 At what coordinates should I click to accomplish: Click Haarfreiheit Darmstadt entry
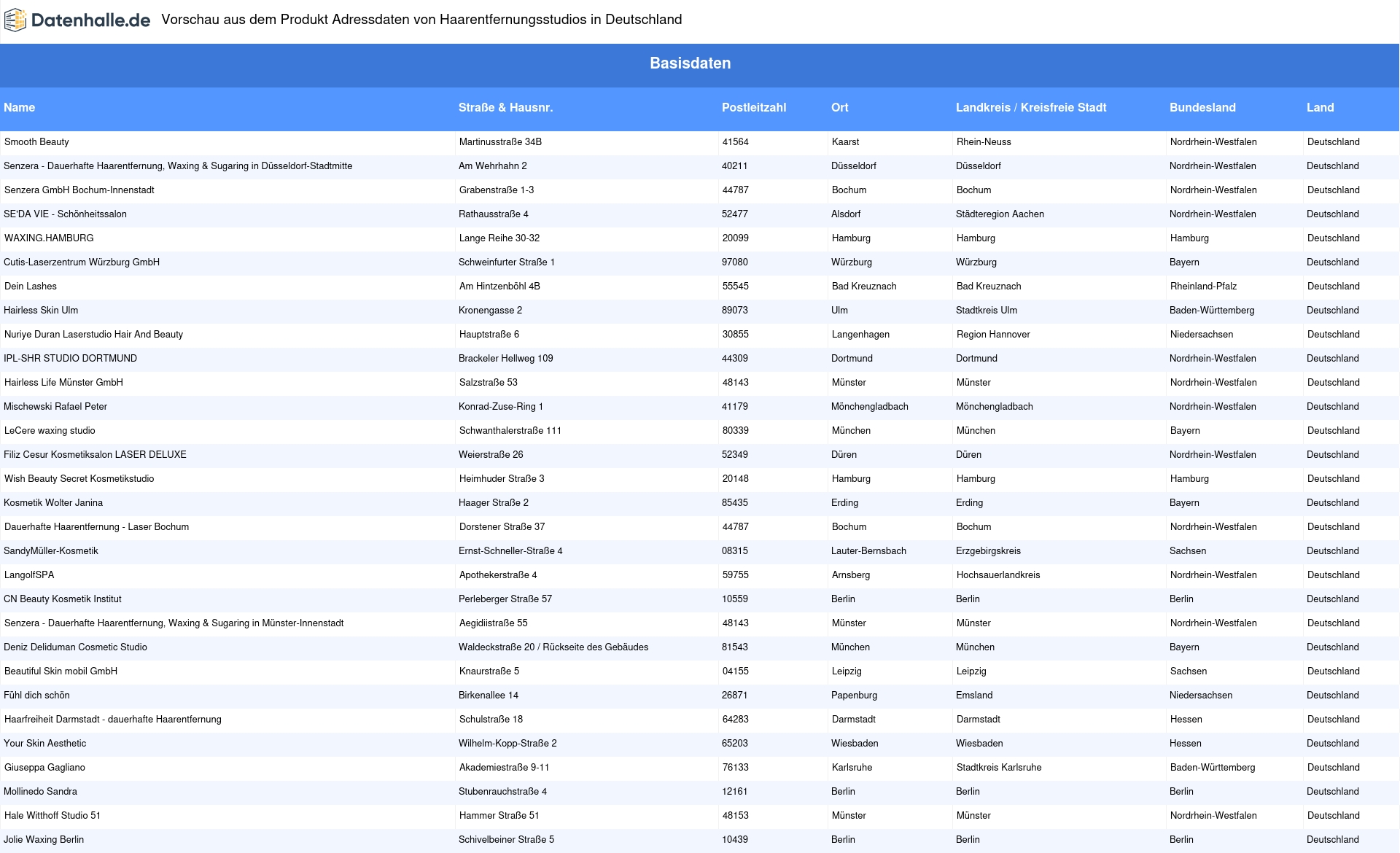click(x=113, y=720)
